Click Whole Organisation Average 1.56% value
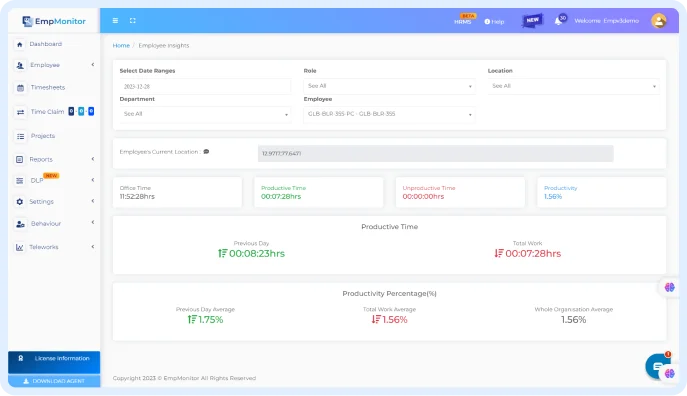Viewport: 687px width, 396px height. 574,320
